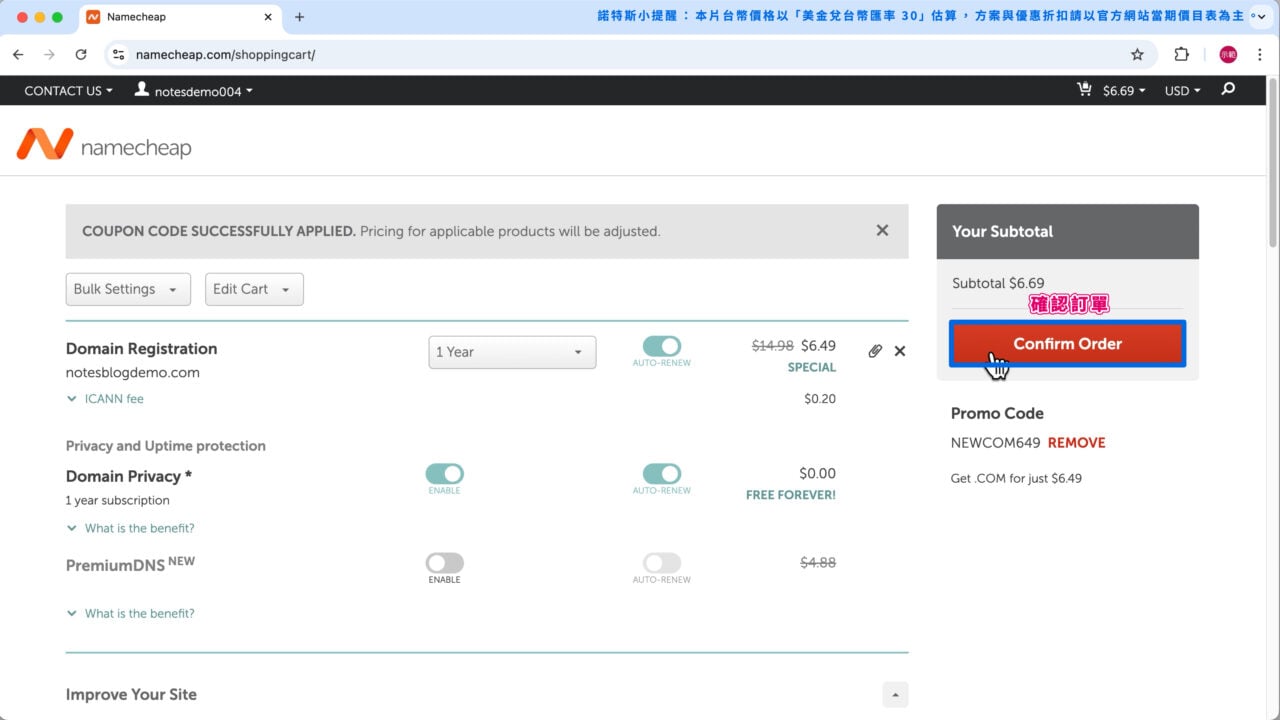Screen dimensions: 1280x720
Task: Open Bulk Settings dropdown
Action: 128,289
